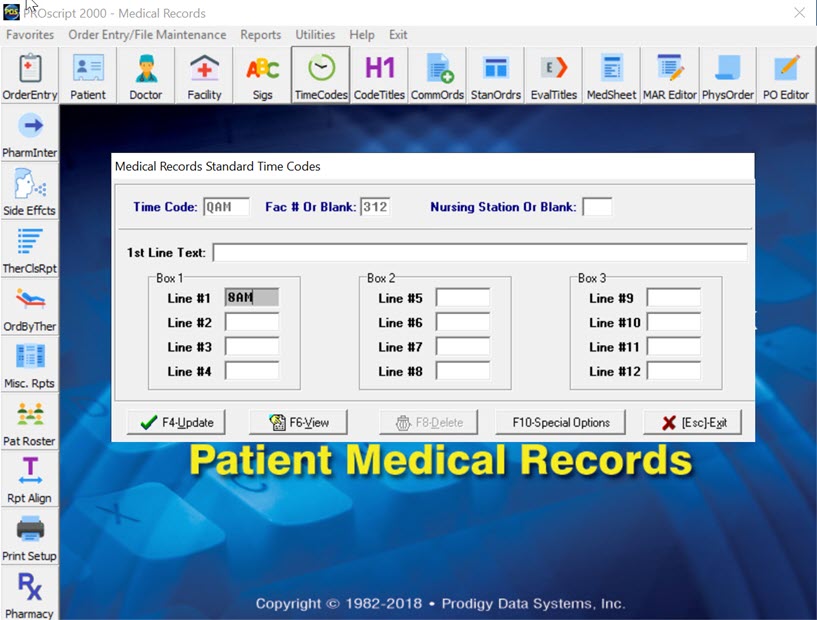Click the [Esc]-Exit button
The image size is (817, 620).
(x=692, y=422)
